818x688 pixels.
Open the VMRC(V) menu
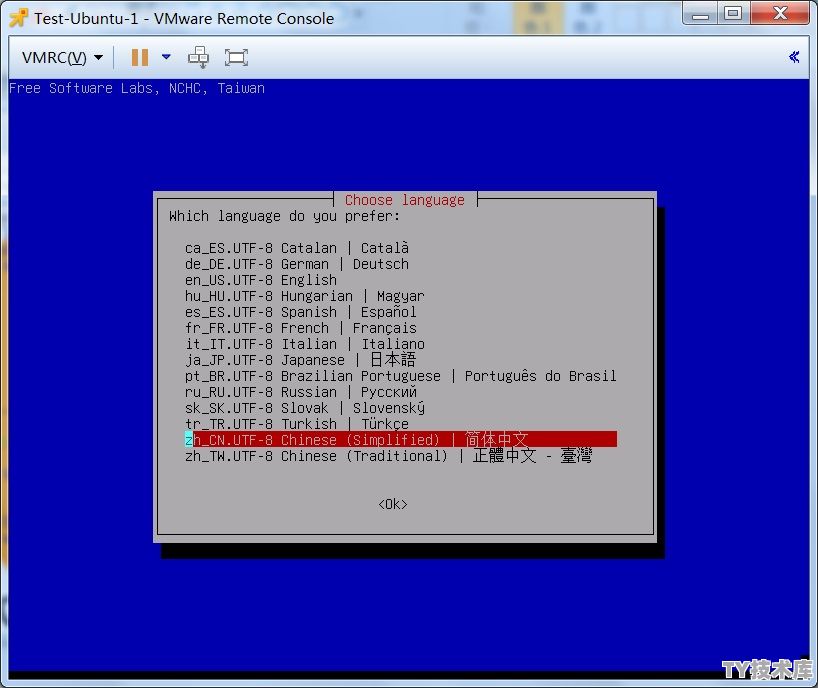62,57
